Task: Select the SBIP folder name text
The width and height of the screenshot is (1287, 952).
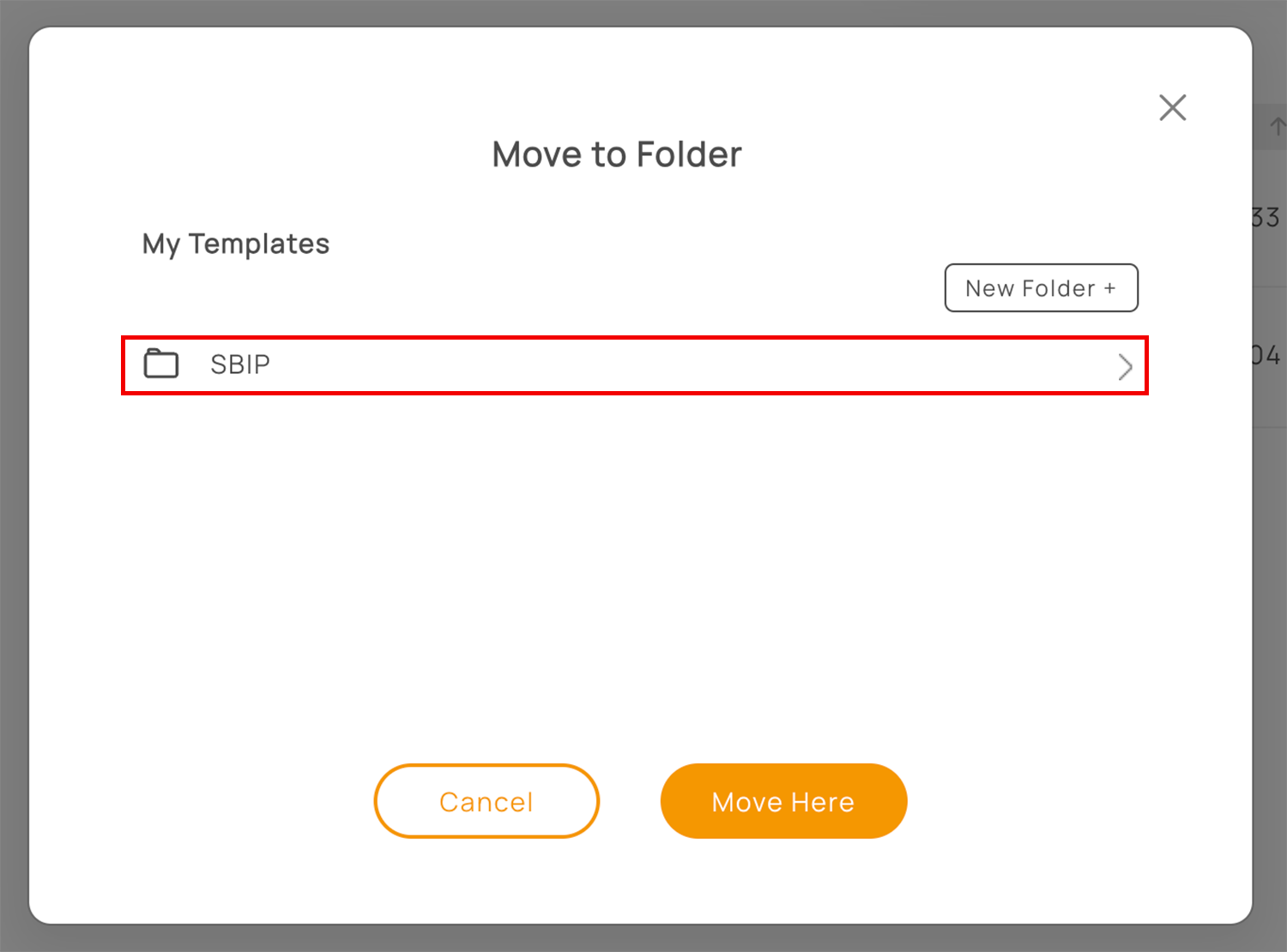Action: point(240,365)
